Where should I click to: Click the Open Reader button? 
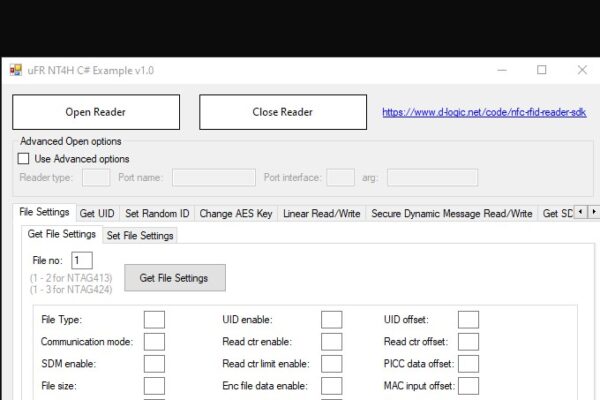(96, 112)
